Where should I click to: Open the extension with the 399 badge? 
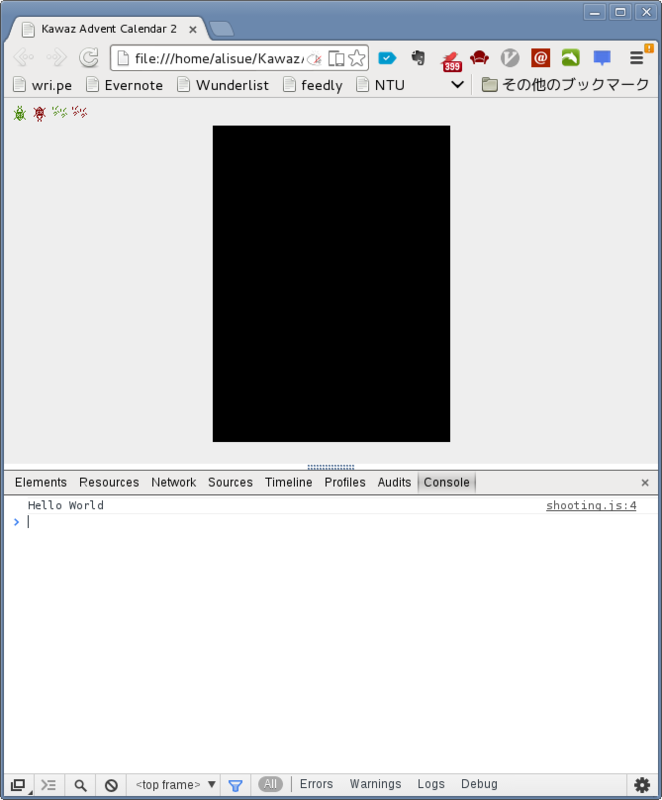tap(451, 60)
